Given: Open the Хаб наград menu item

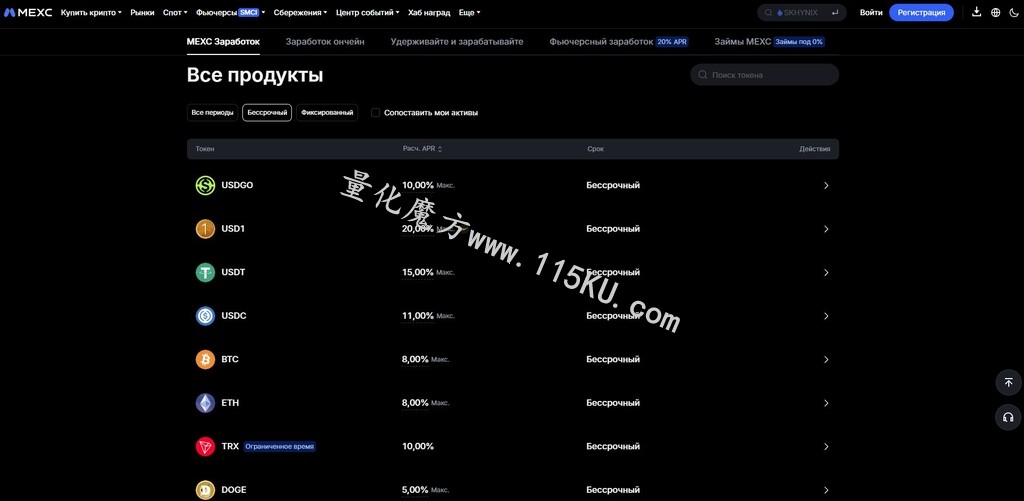Looking at the screenshot, I should [x=429, y=12].
